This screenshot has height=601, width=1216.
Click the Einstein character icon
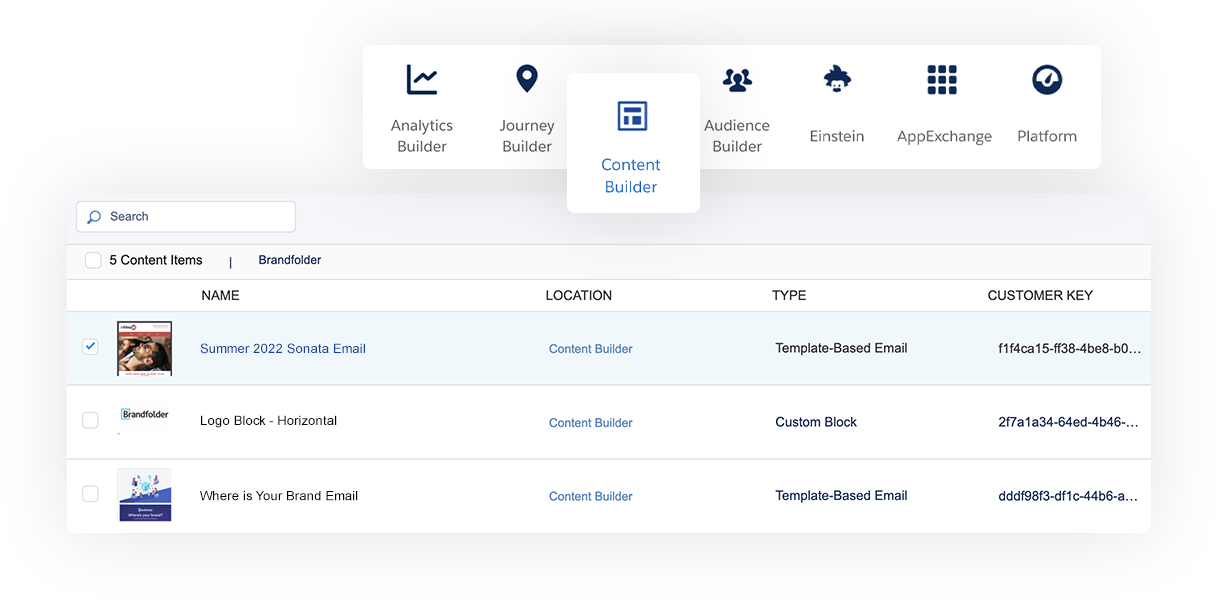(837, 79)
